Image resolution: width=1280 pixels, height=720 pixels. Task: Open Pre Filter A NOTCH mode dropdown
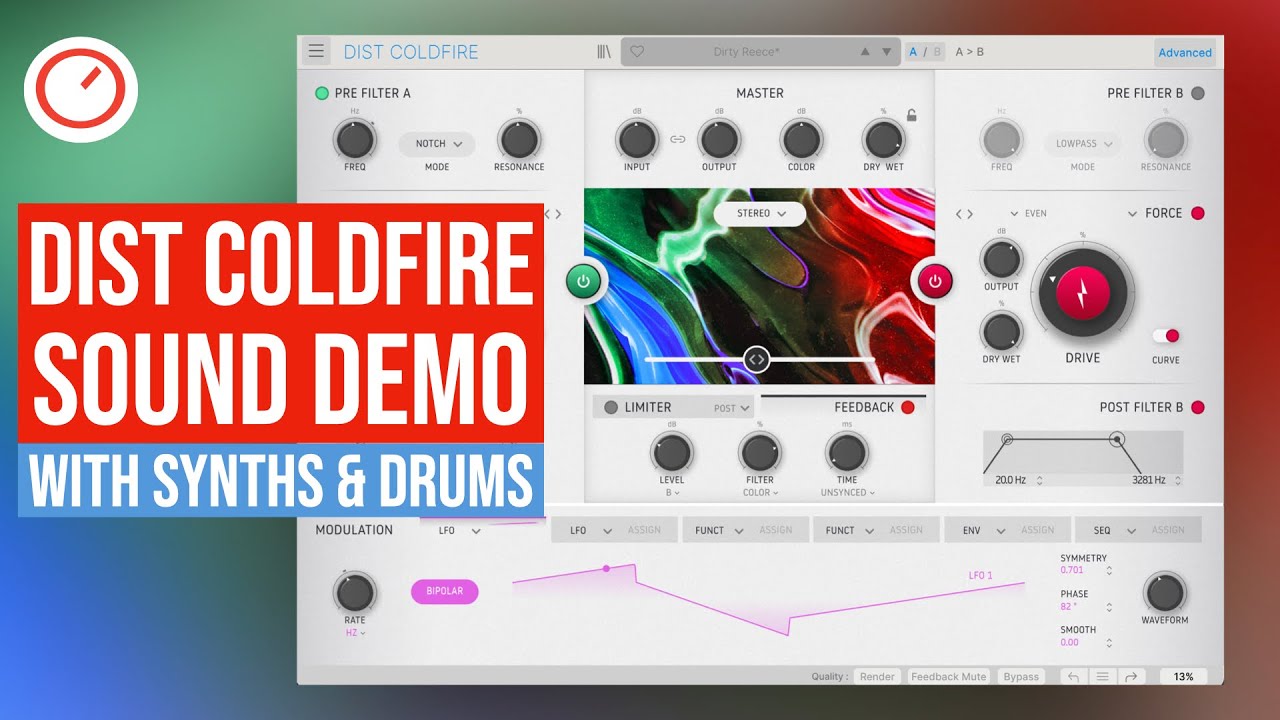(x=437, y=144)
